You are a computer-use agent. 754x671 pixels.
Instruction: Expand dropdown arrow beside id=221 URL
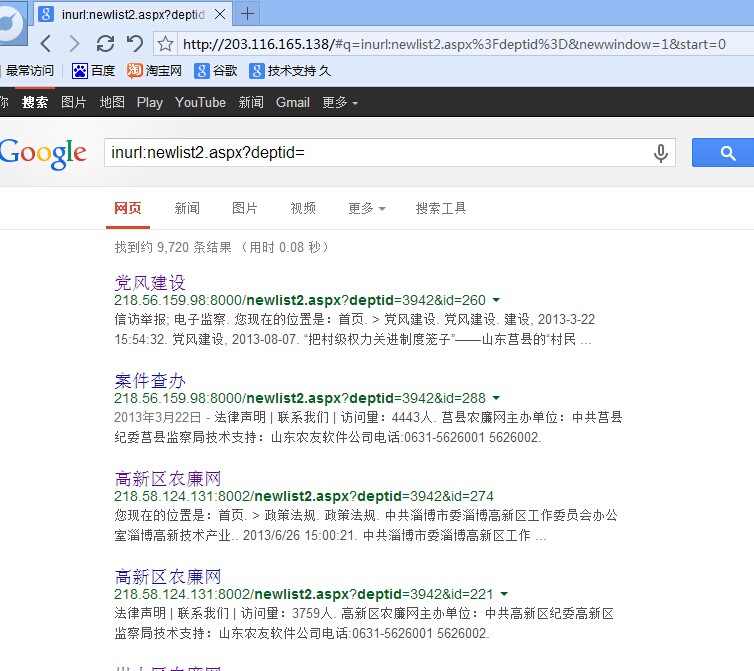pyautogui.click(x=504, y=595)
